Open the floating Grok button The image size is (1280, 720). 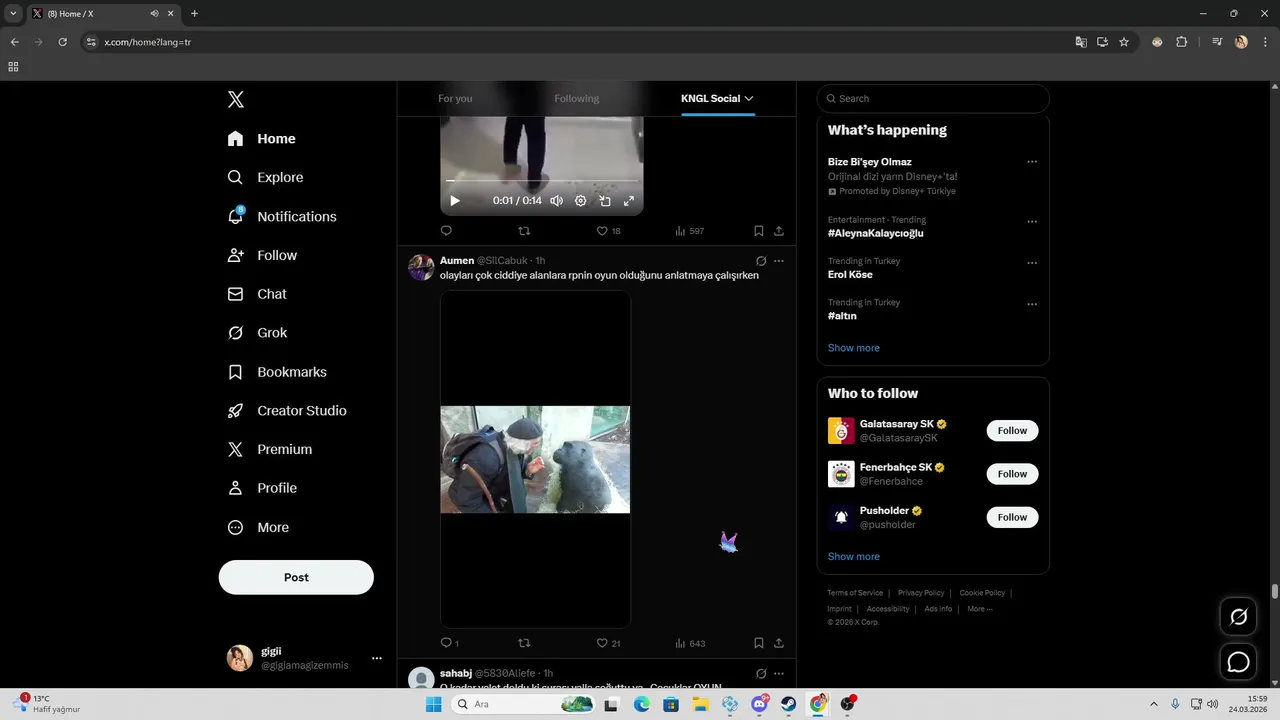coord(1238,617)
